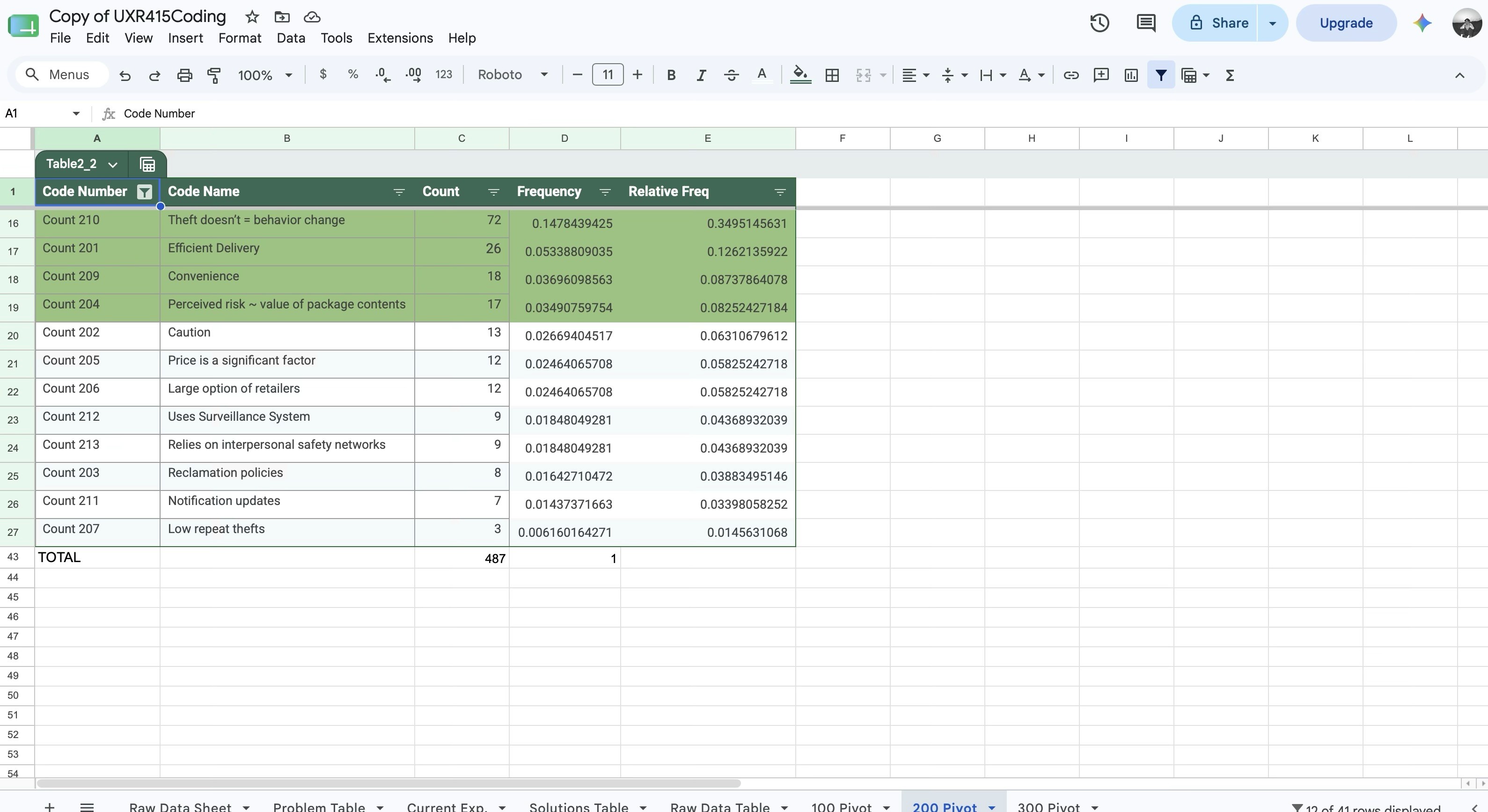Open the text rotation dropdown

click(1032, 75)
